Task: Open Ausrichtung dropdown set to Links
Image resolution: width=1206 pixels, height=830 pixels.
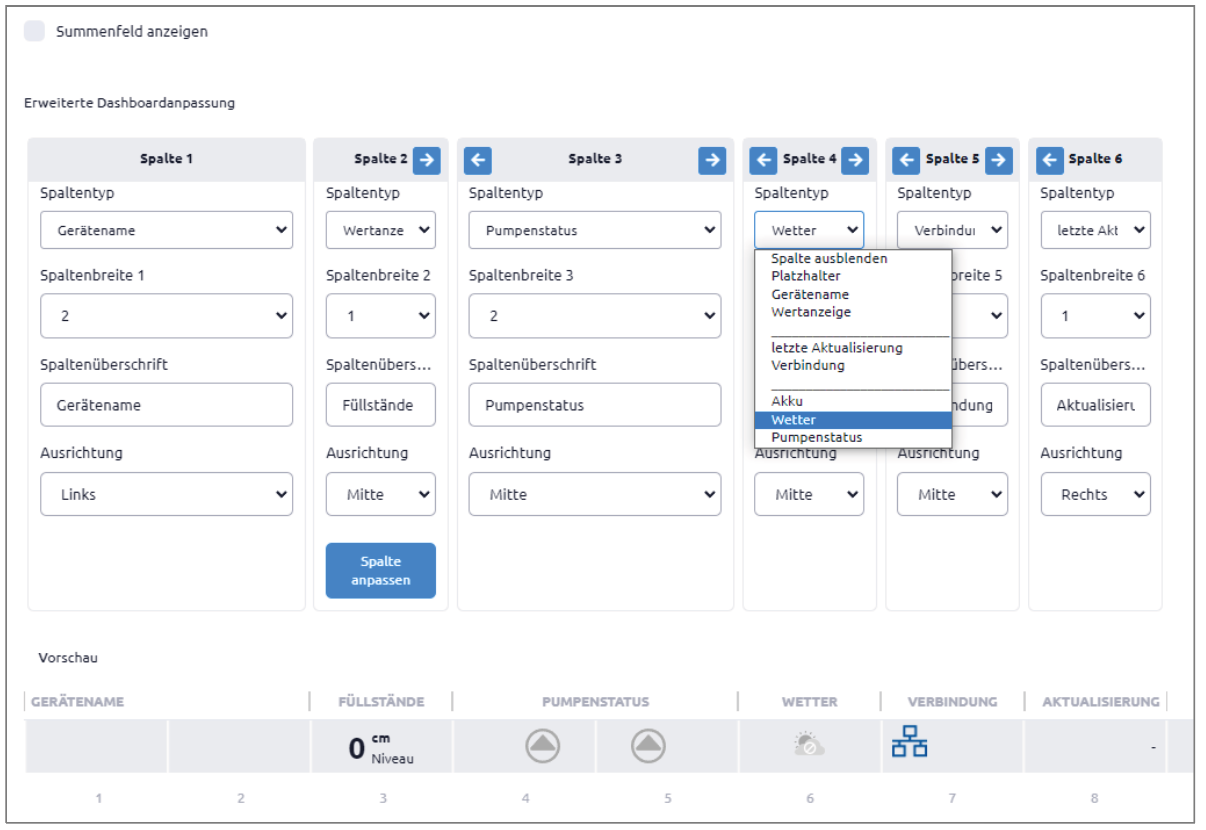Action: (167, 494)
